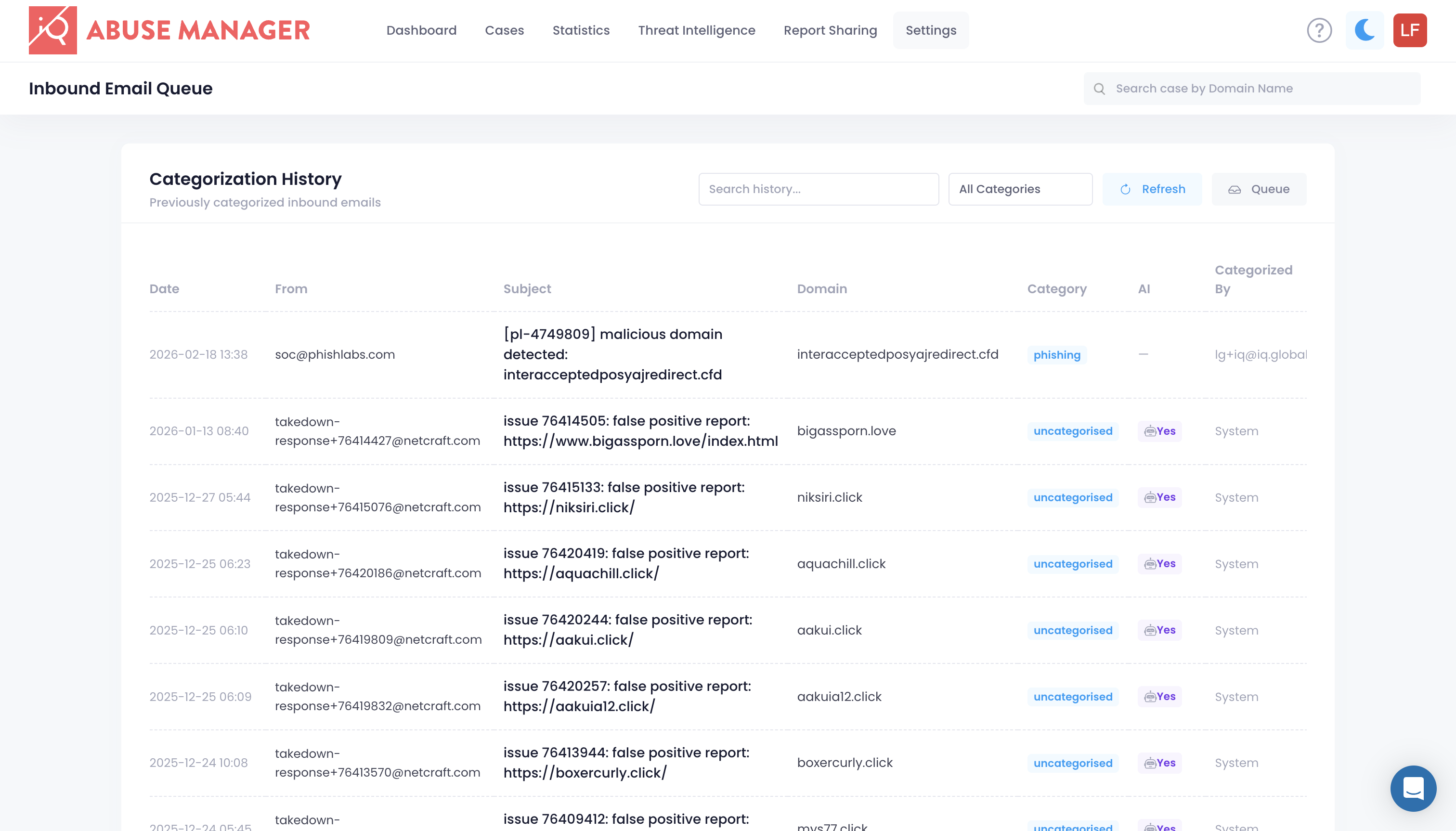Focus the Search case by Domain Name field

click(1252, 89)
